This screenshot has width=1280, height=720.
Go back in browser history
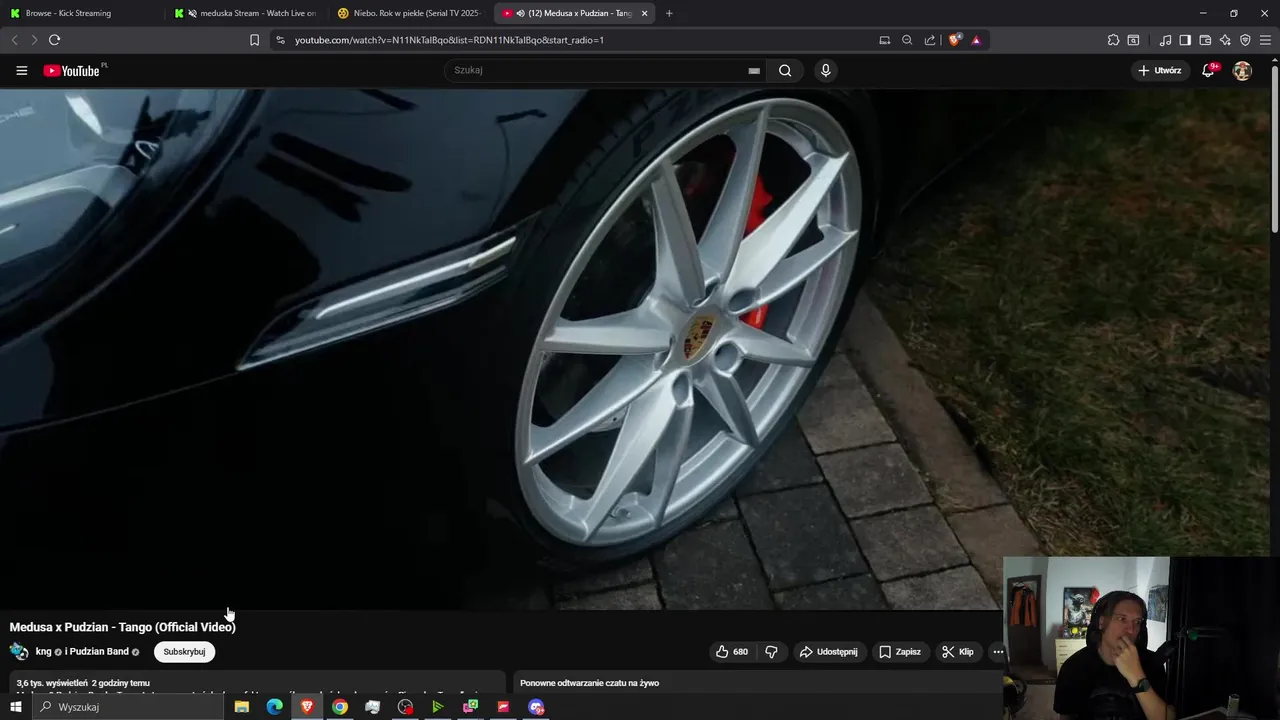[14, 40]
